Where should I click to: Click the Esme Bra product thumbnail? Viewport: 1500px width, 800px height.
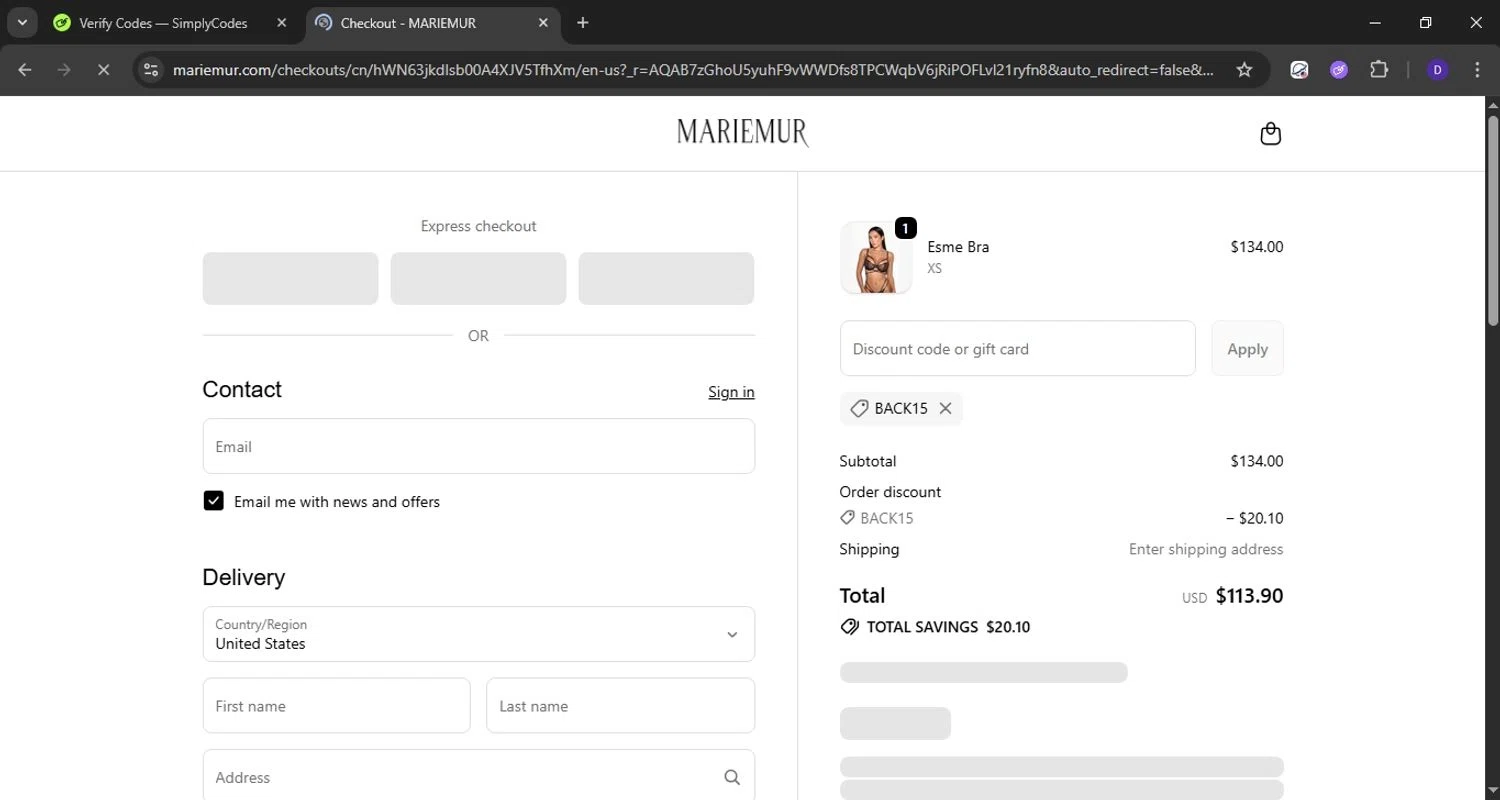[876, 258]
